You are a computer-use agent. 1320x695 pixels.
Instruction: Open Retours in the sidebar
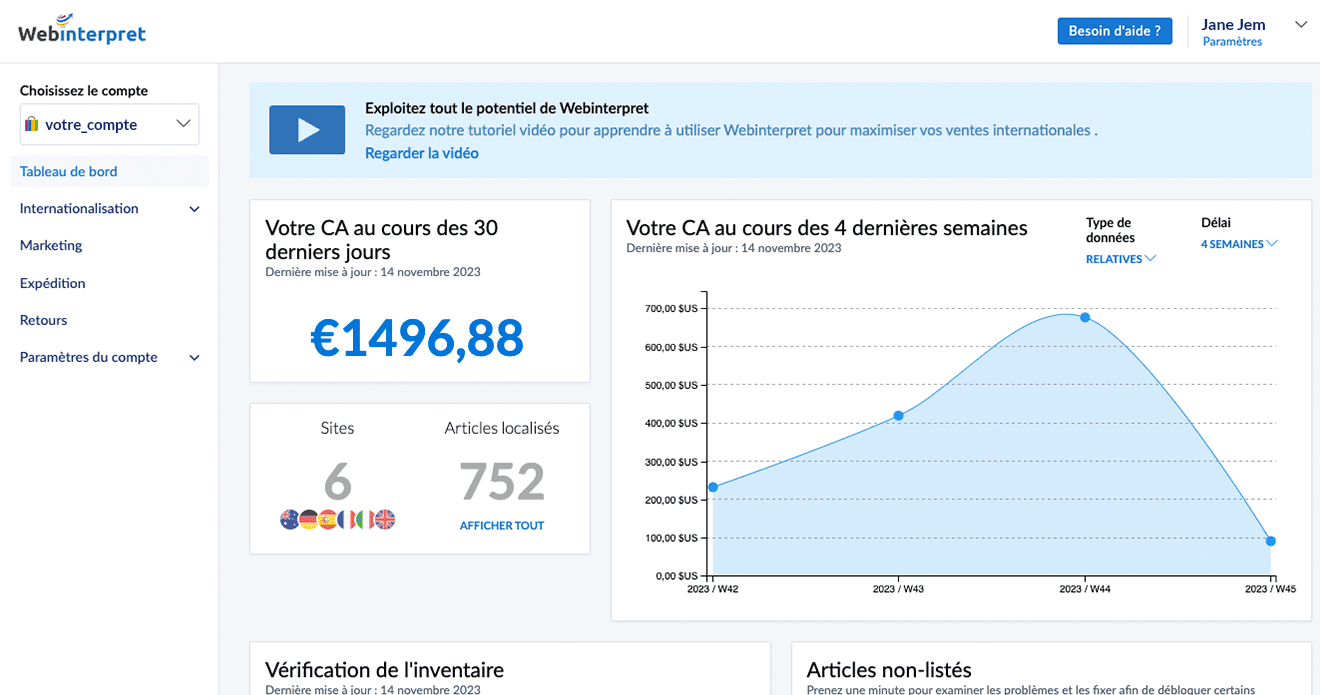point(44,320)
